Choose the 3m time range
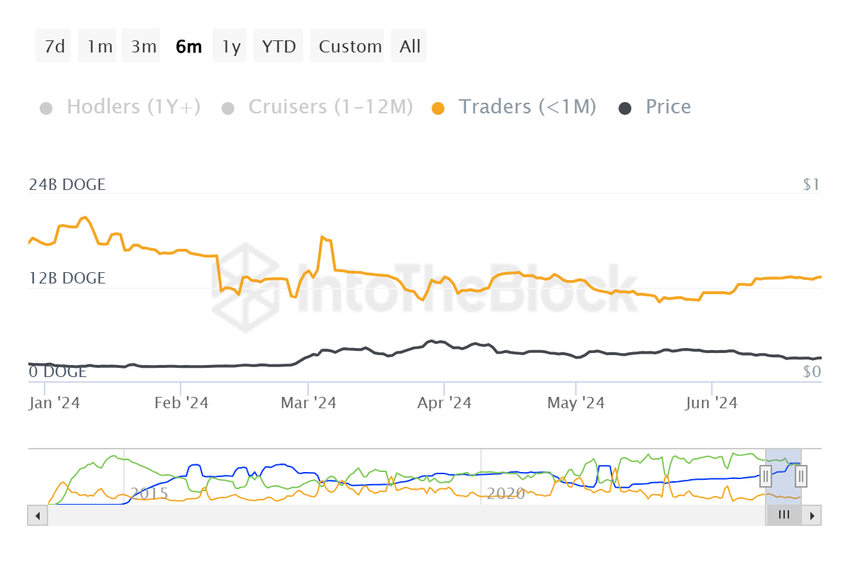Viewport: 850px width, 567px height. tap(144, 47)
